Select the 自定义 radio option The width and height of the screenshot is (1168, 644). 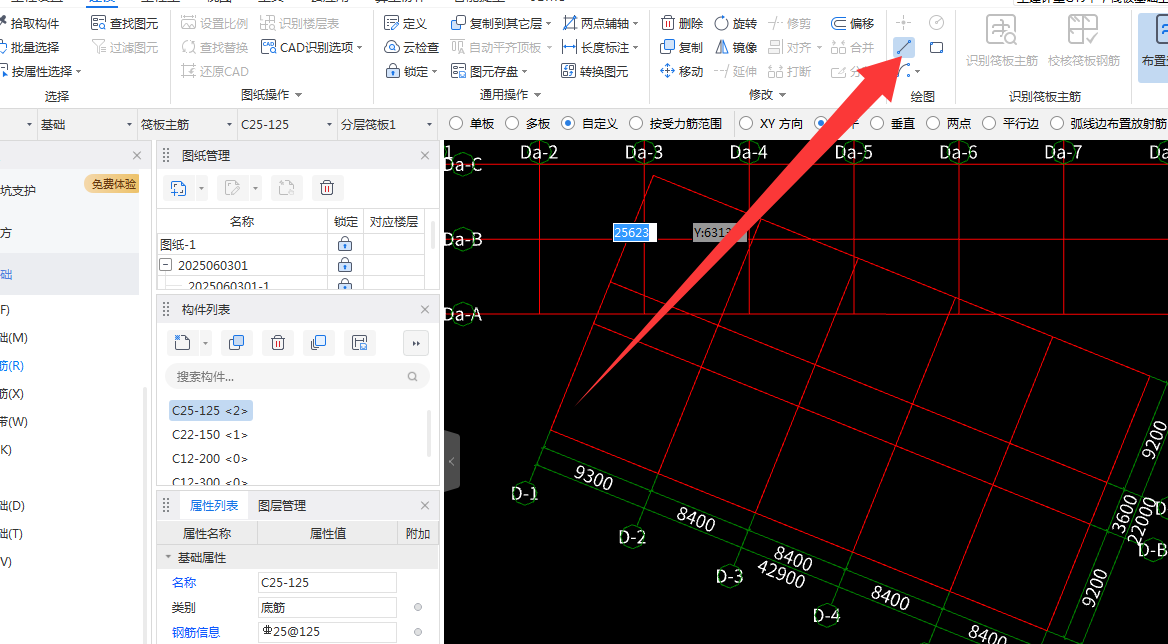(568, 124)
